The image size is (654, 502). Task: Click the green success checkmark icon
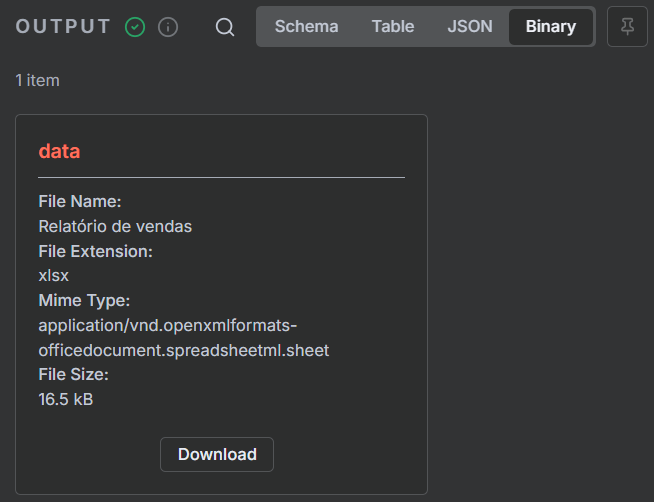pyautogui.click(x=135, y=27)
